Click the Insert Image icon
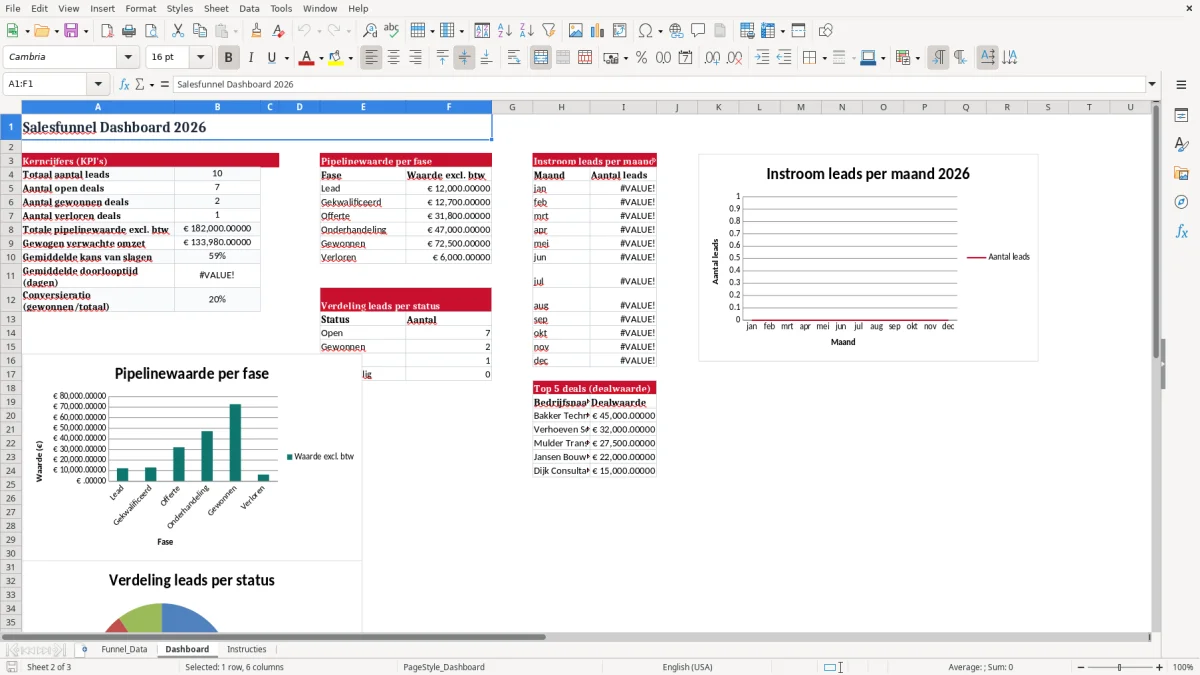Image resolution: width=1200 pixels, height=675 pixels. click(576, 31)
